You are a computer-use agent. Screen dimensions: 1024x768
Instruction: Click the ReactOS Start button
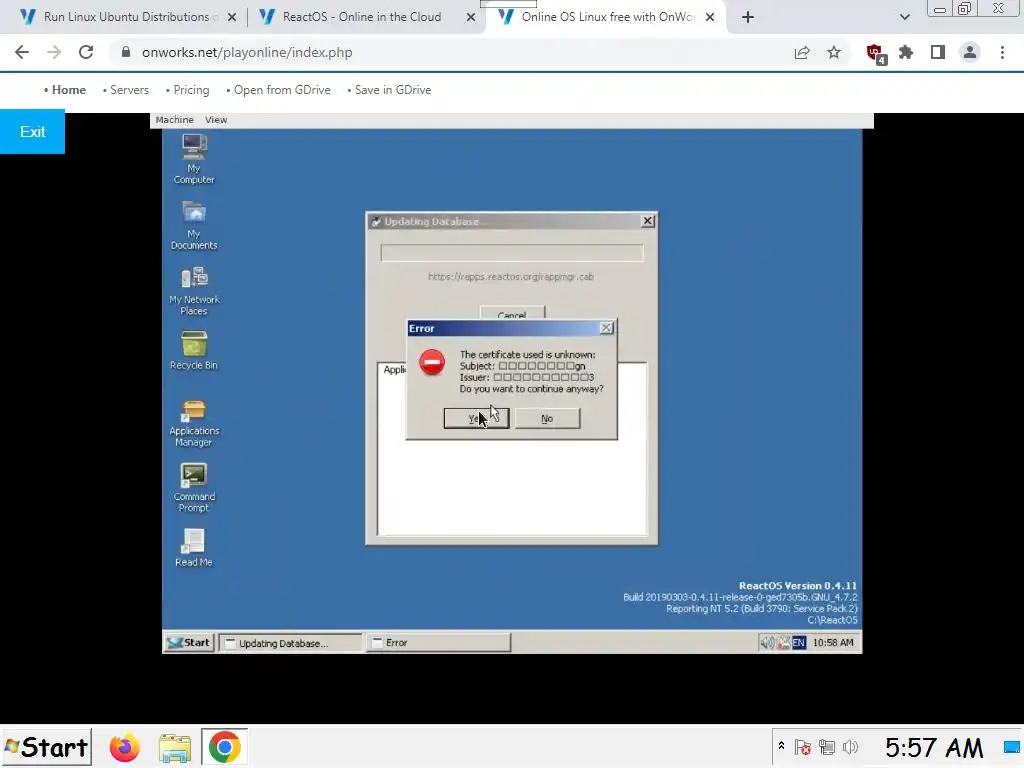(189, 643)
